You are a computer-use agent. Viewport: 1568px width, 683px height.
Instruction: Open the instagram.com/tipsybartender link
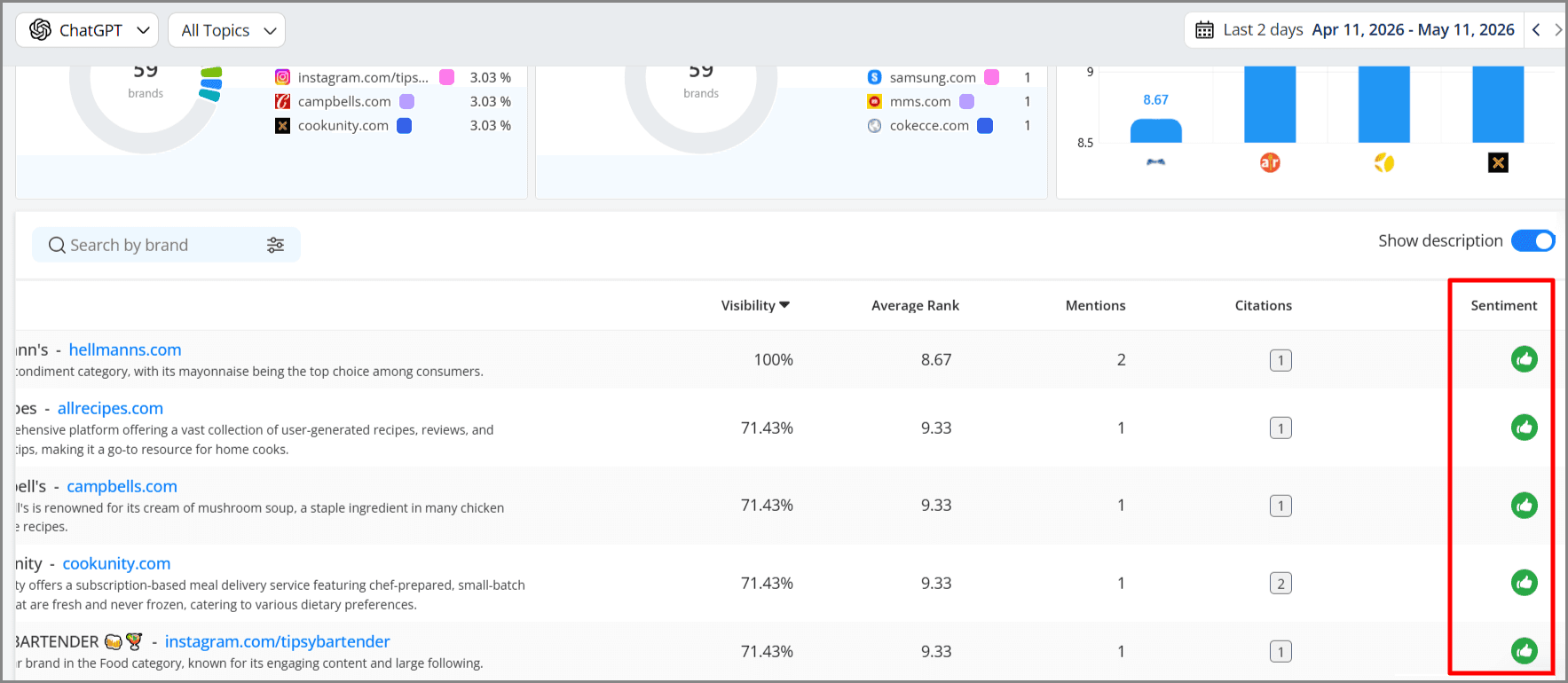(x=277, y=641)
